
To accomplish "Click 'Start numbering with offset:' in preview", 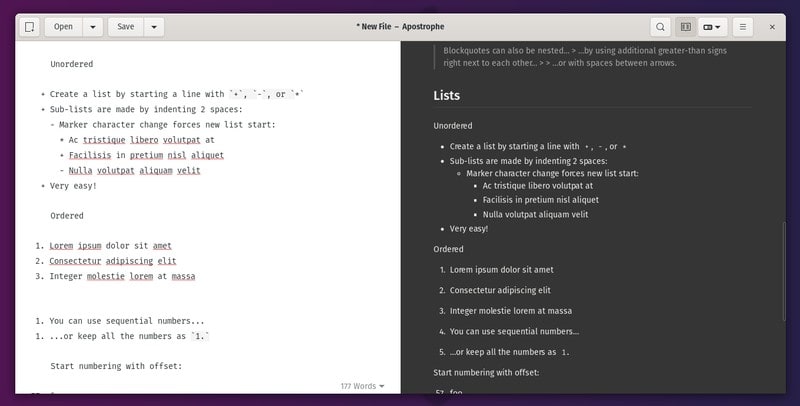I will click(x=486, y=372).
